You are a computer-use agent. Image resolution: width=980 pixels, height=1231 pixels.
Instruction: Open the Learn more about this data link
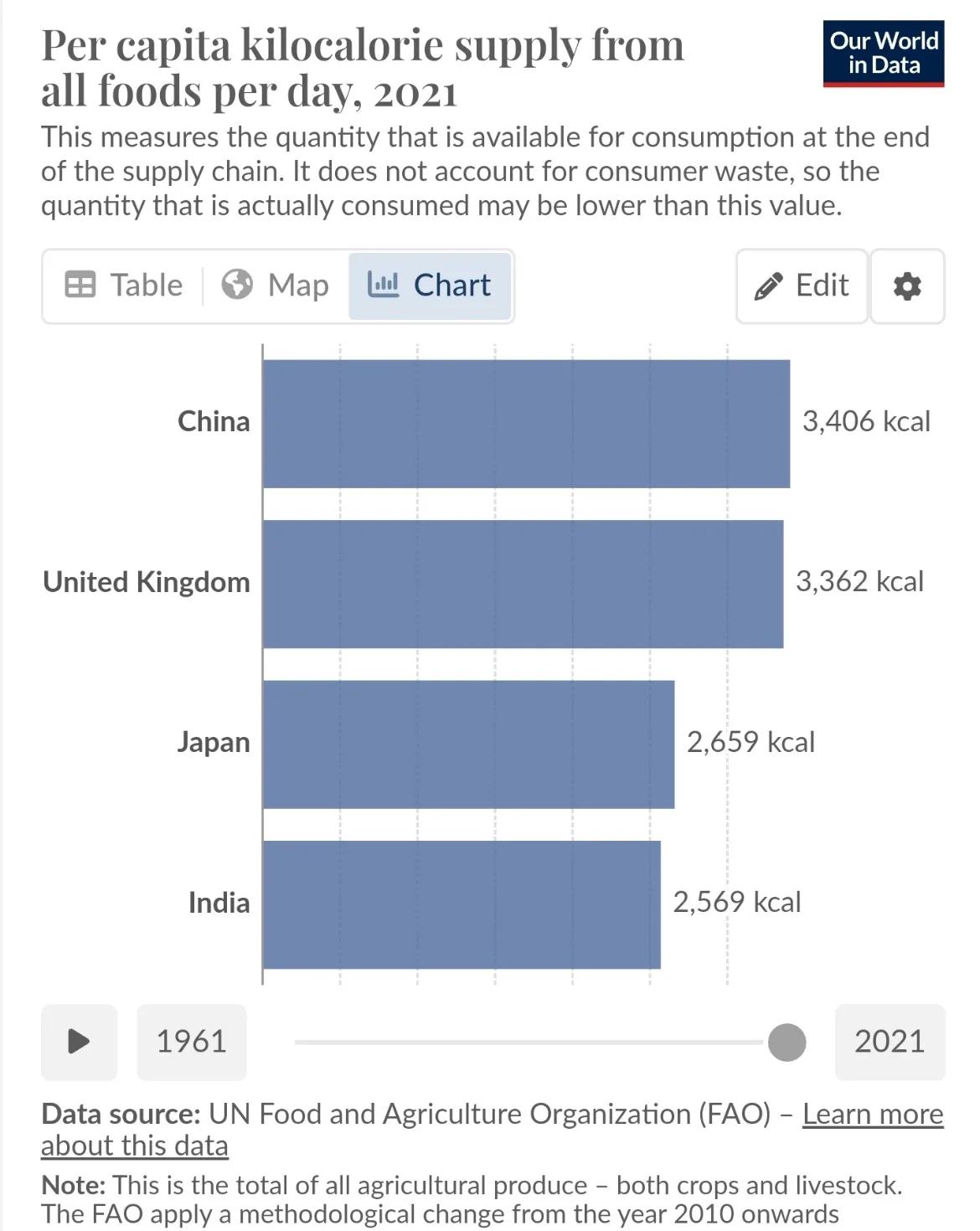pos(872,1115)
